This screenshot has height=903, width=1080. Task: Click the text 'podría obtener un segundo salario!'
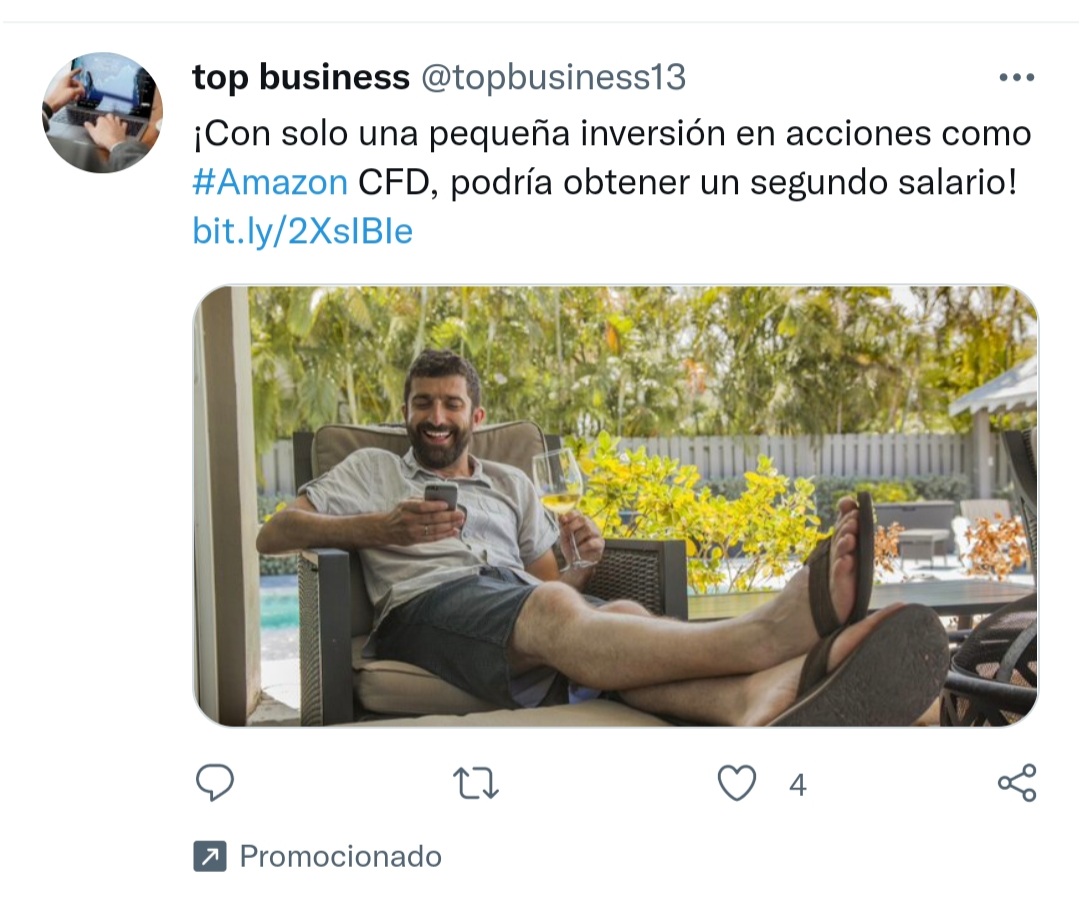[x=734, y=183]
